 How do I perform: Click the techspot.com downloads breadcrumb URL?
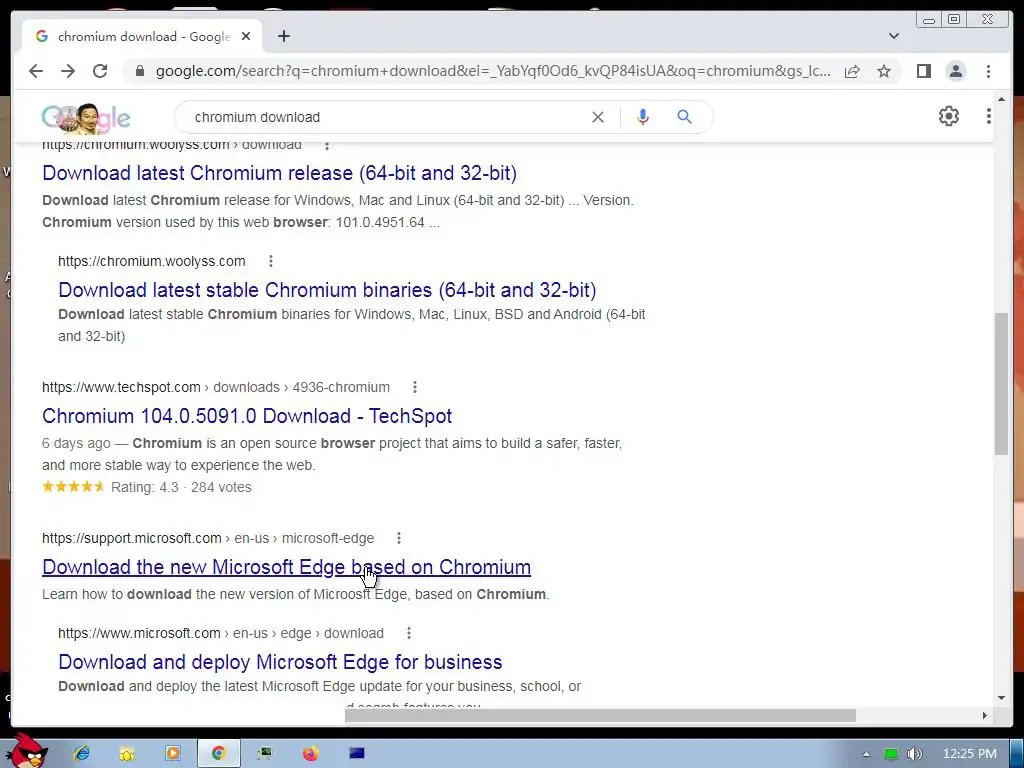point(216,387)
